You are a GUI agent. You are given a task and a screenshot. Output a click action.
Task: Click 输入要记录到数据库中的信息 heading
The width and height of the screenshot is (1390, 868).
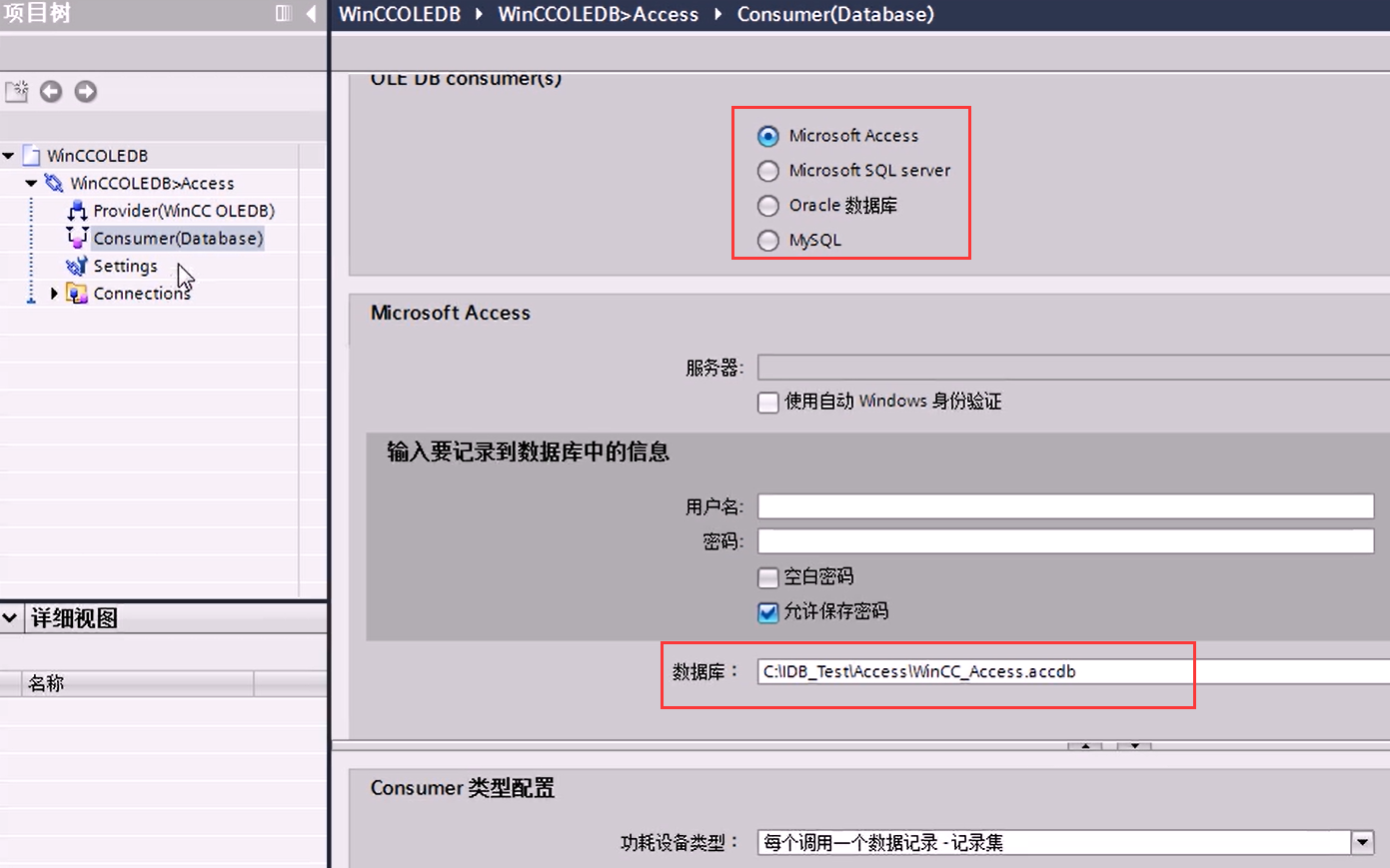[528, 452]
